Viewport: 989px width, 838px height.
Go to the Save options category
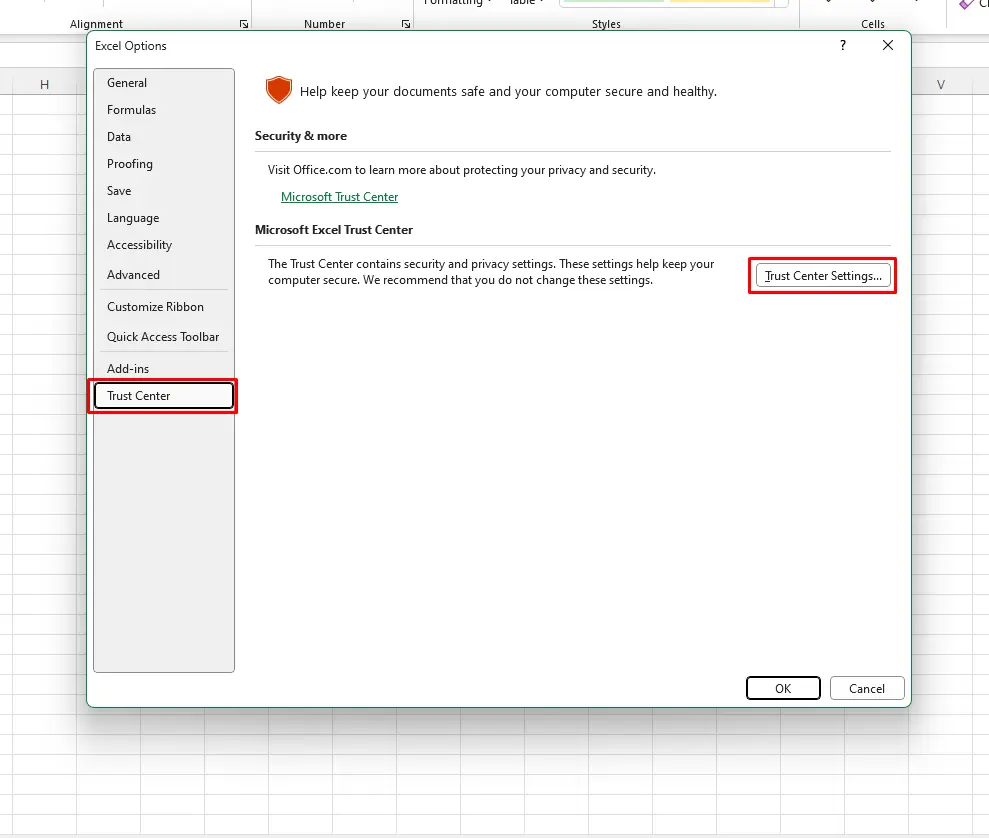point(119,191)
